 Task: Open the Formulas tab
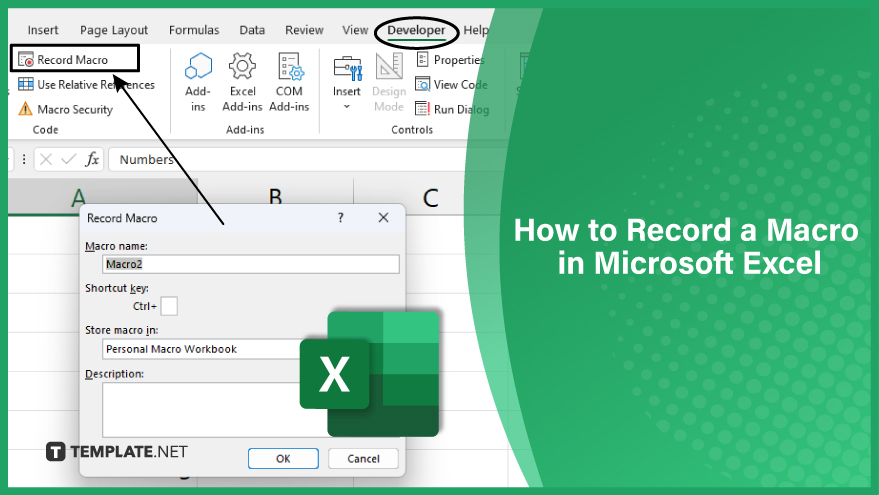pos(194,30)
